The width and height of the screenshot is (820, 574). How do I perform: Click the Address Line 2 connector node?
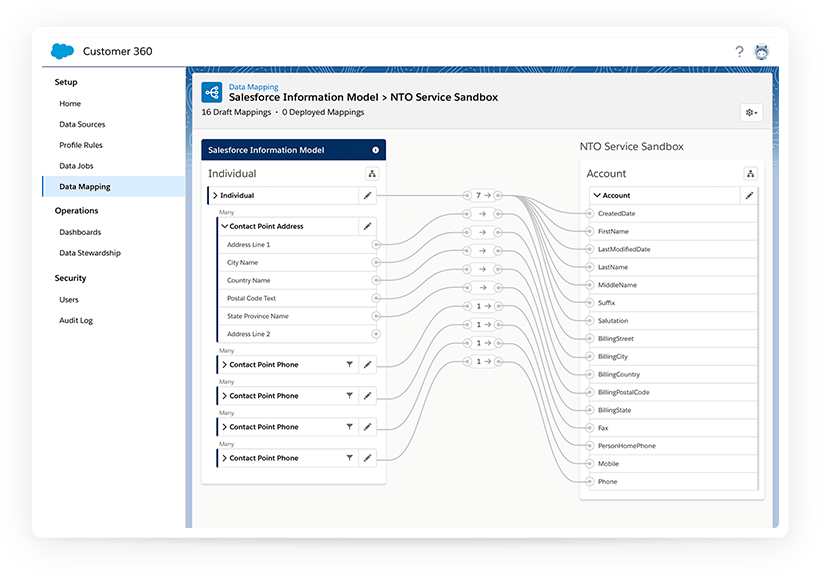tap(376, 334)
